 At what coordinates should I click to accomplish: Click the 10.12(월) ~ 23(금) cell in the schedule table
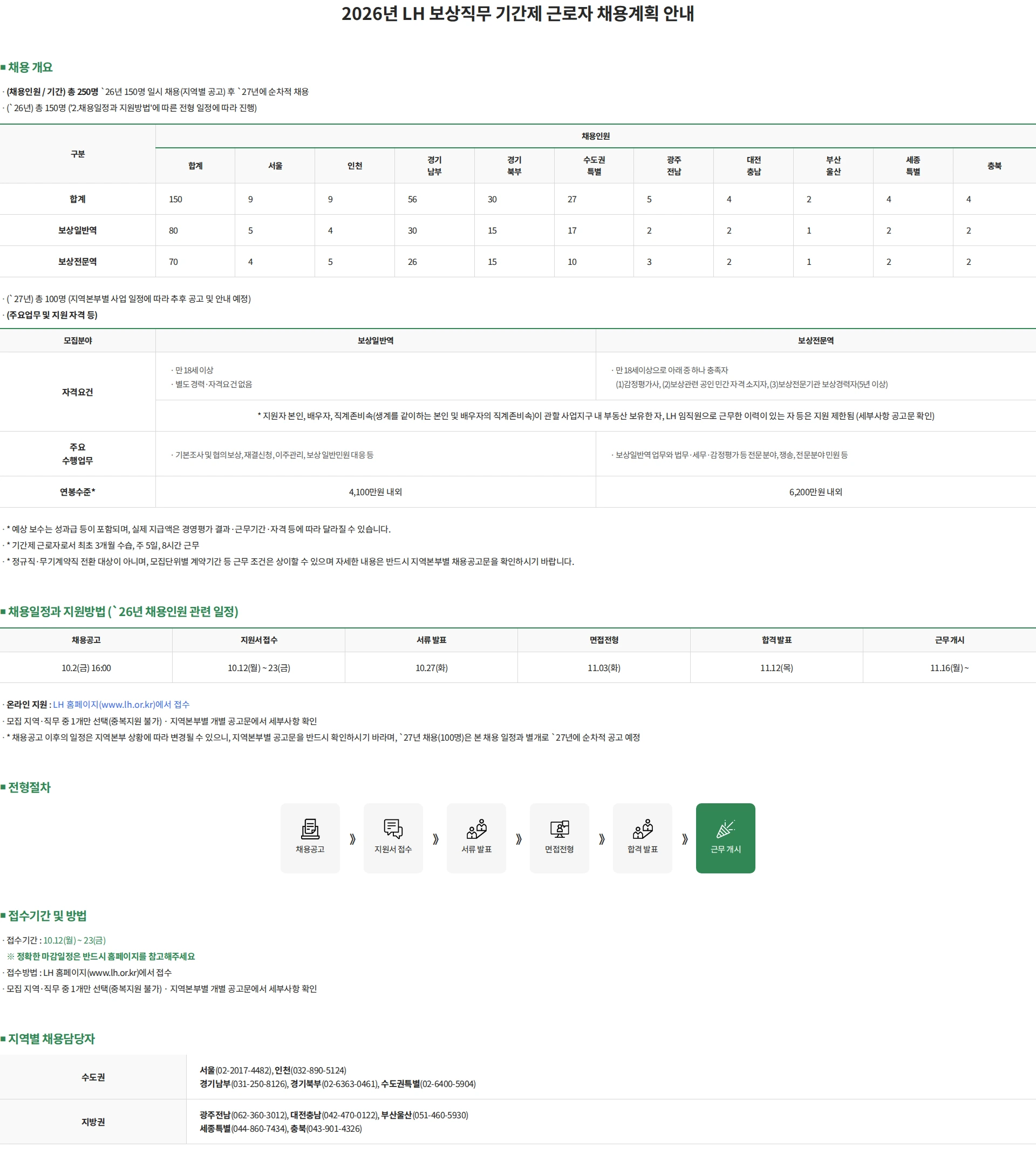point(259,668)
